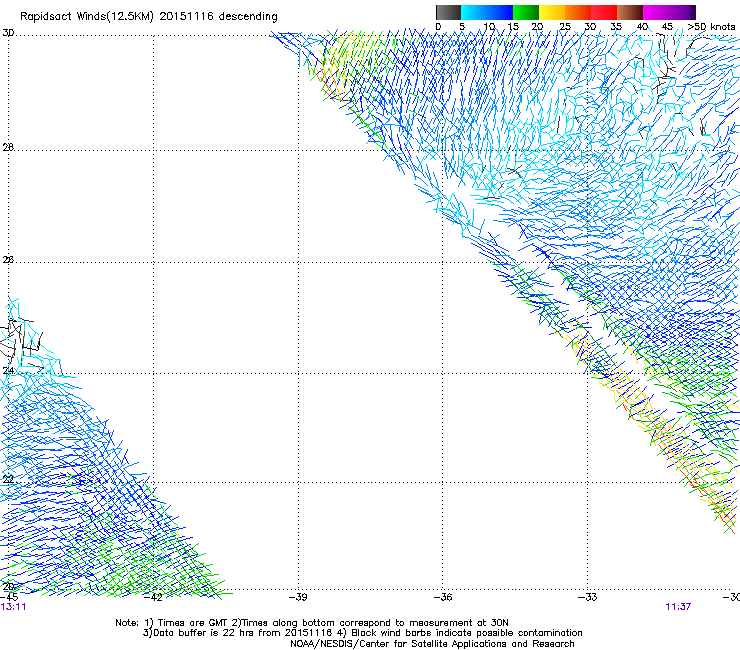This screenshot has height=650, width=740.
Task: Click the '35' label under color scale
Action: tap(616, 27)
